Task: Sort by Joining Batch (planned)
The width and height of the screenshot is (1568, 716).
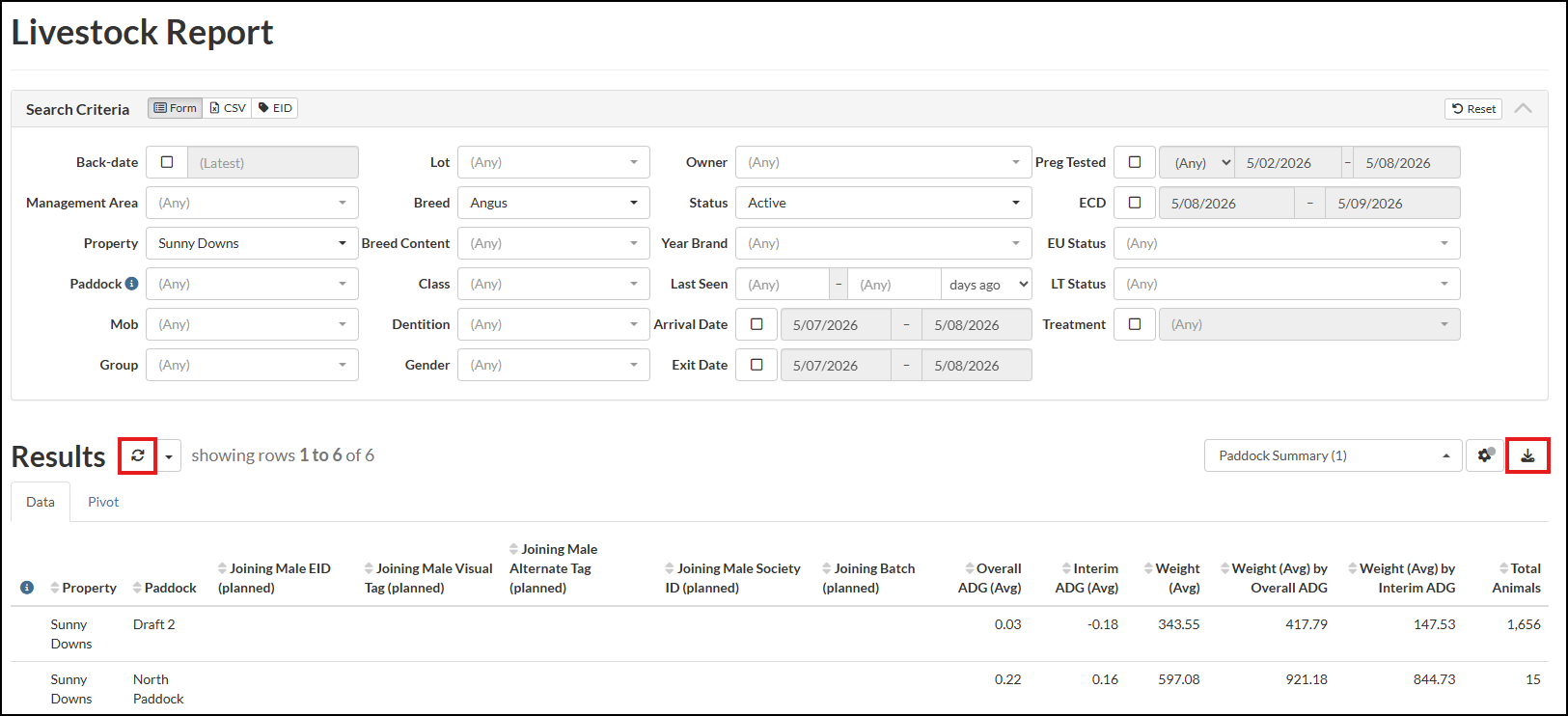Action: tap(868, 578)
